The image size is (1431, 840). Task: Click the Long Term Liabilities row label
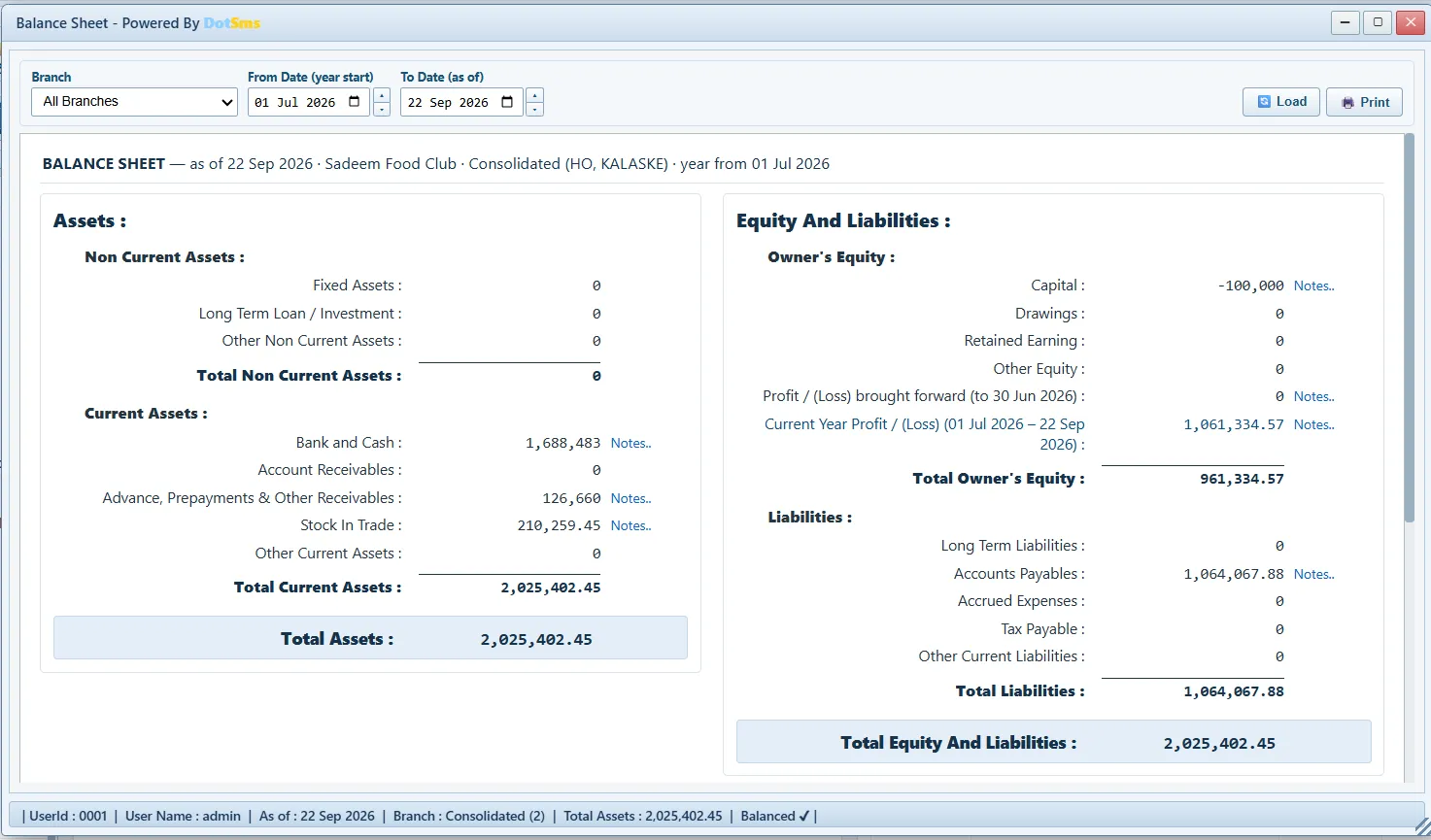click(x=1013, y=546)
